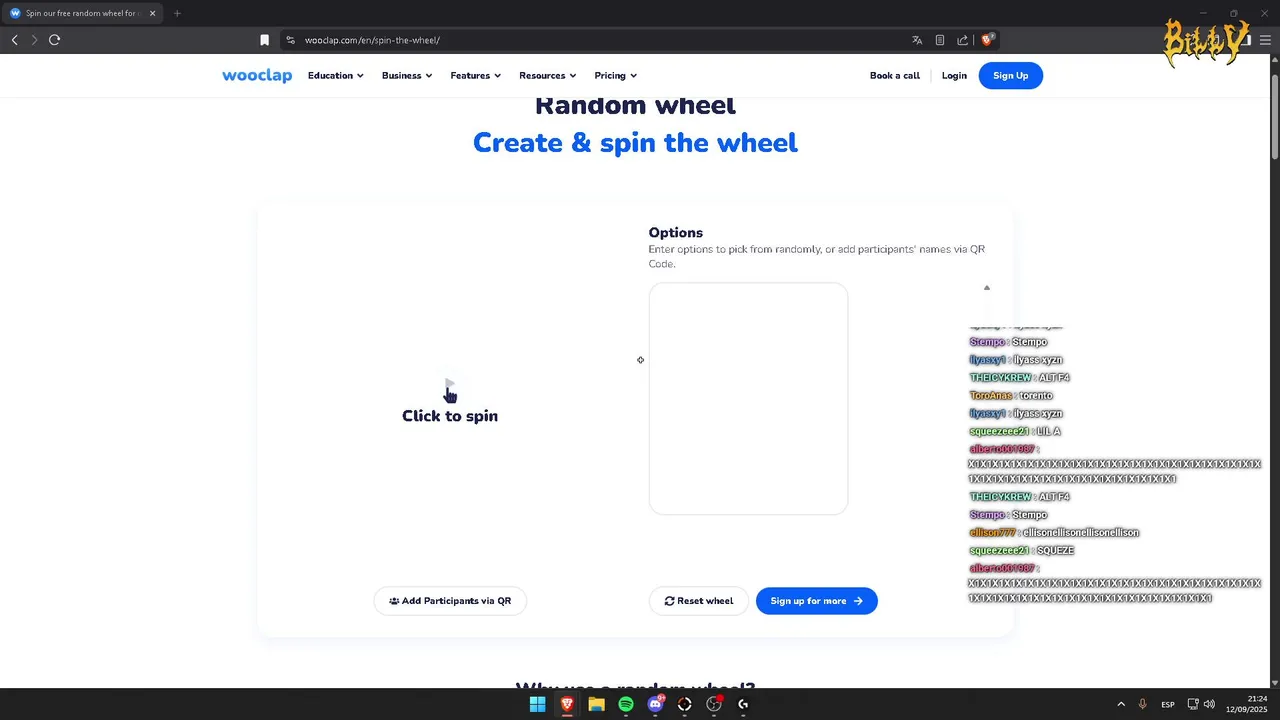1280x720 pixels.
Task: Open Discord from the taskbar
Action: point(655,704)
